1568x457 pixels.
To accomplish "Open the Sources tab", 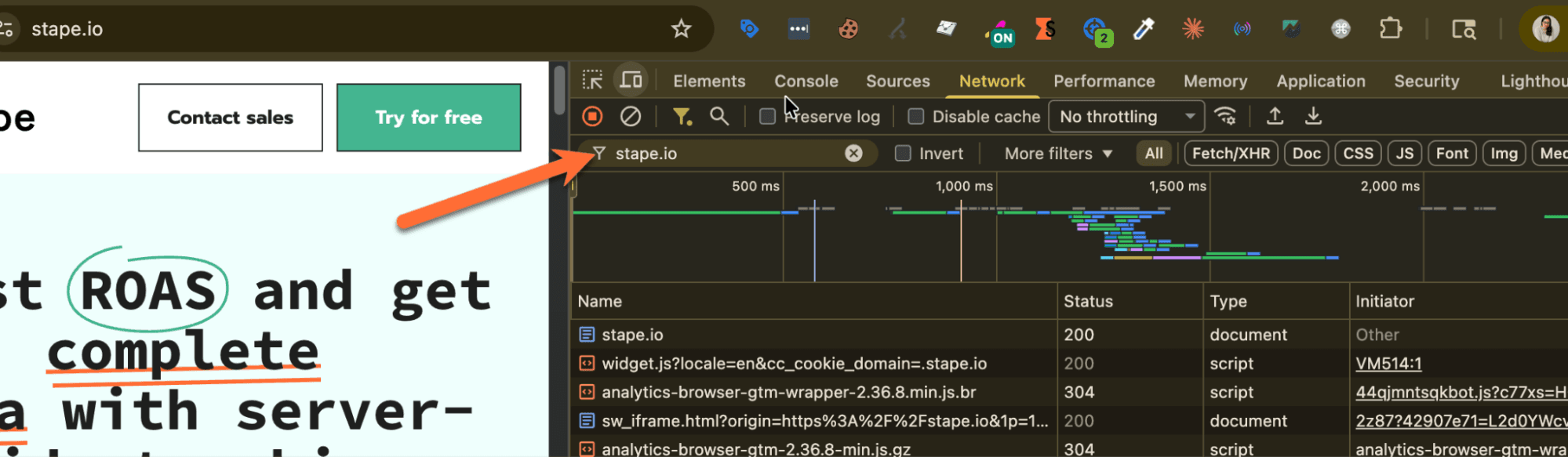I will 897,81.
